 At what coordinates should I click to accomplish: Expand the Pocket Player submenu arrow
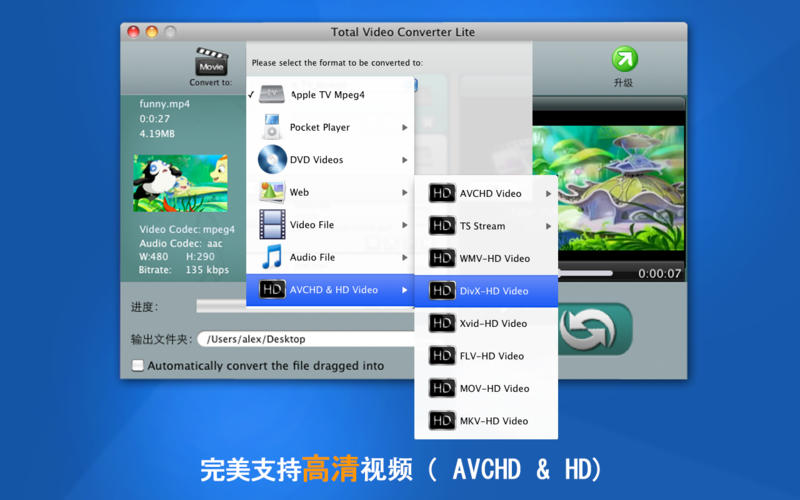pos(405,127)
